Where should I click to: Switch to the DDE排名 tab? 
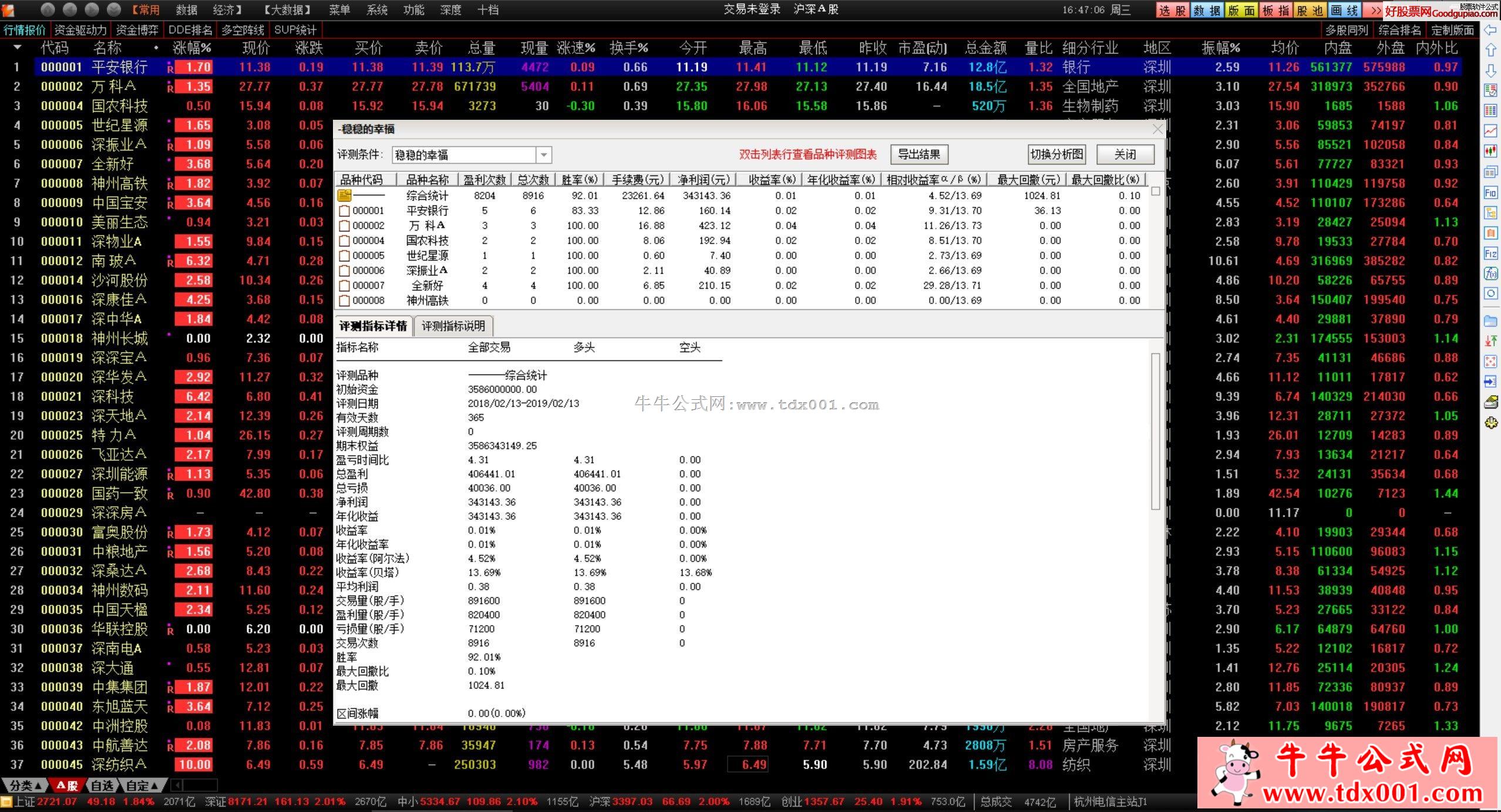click(190, 30)
